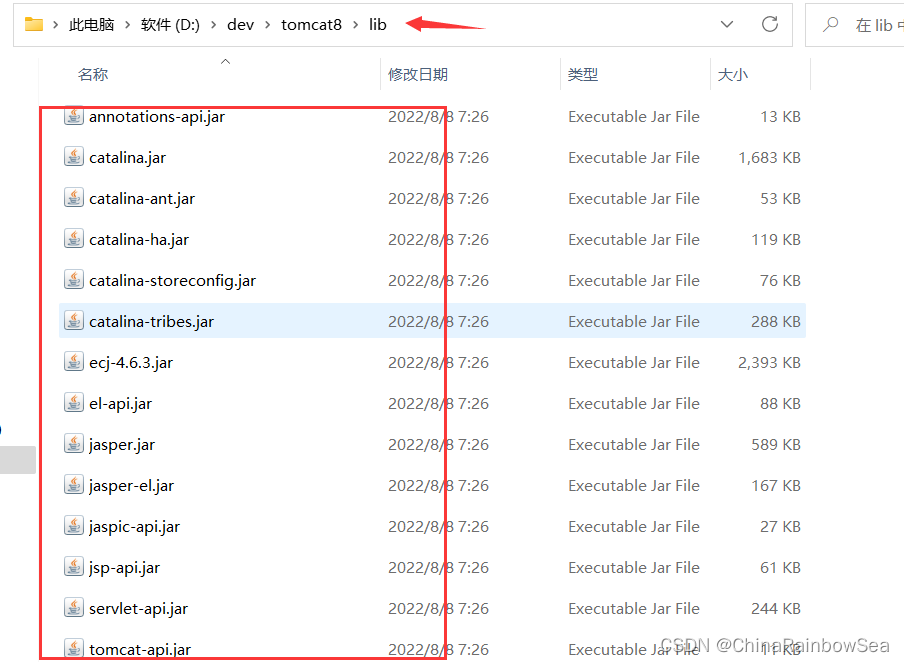Image resolution: width=904 pixels, height=662 pixels.
Task: Select jsp-api.jar file name
Action: (125, 567)
